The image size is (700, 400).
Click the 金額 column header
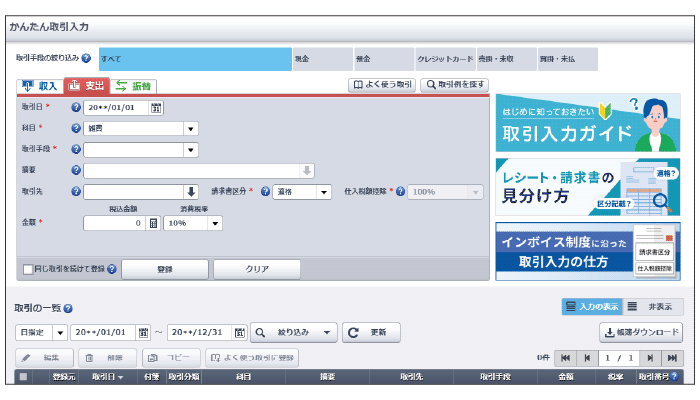pos(566,377)
